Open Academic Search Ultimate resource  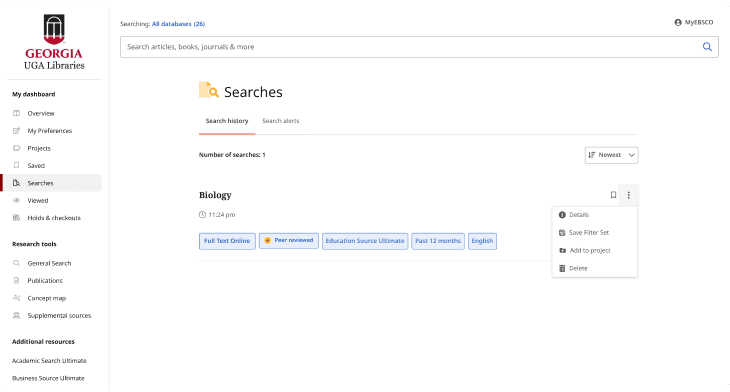49,361
